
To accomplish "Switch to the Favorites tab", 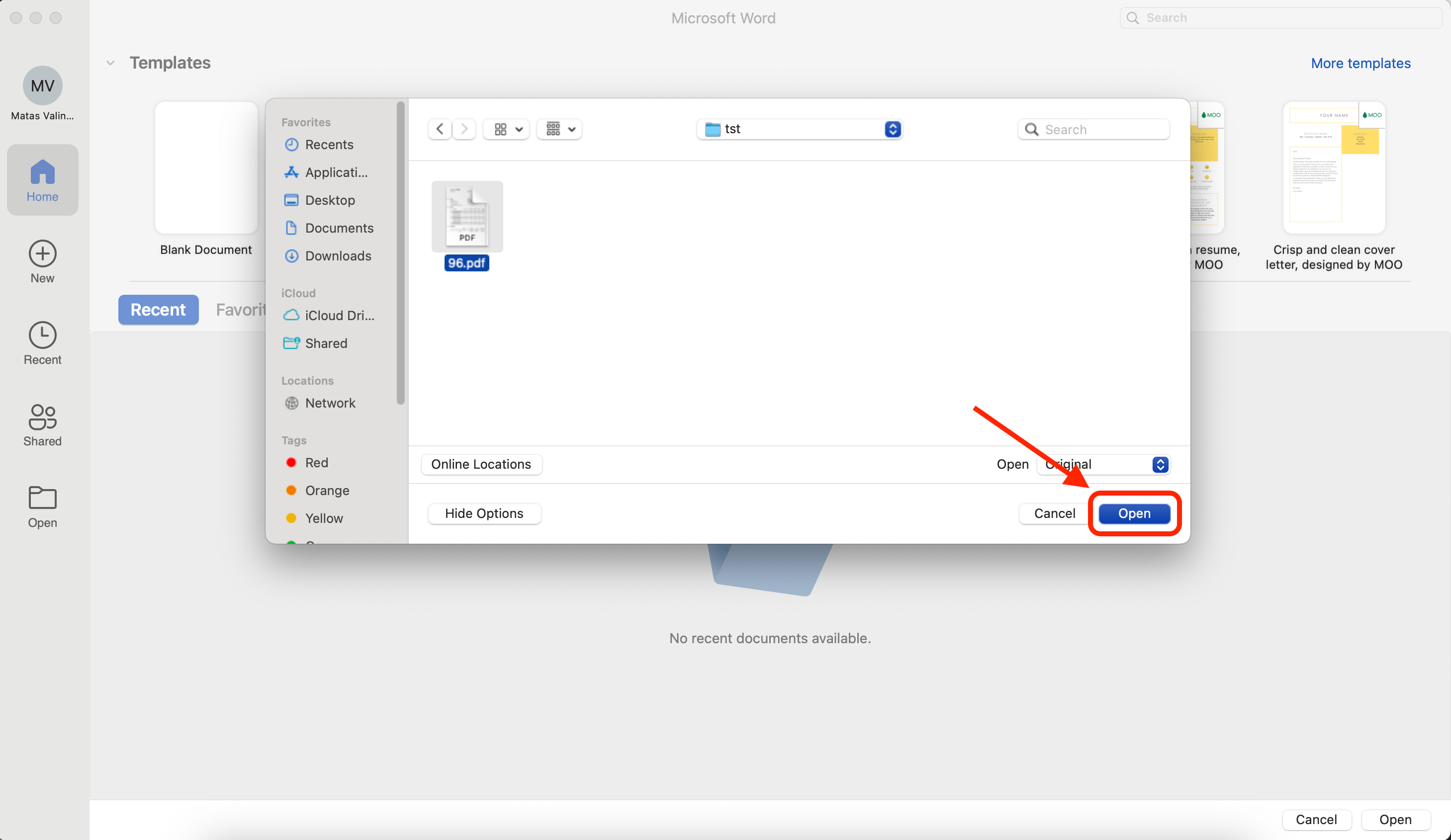I will pos(241,310).
